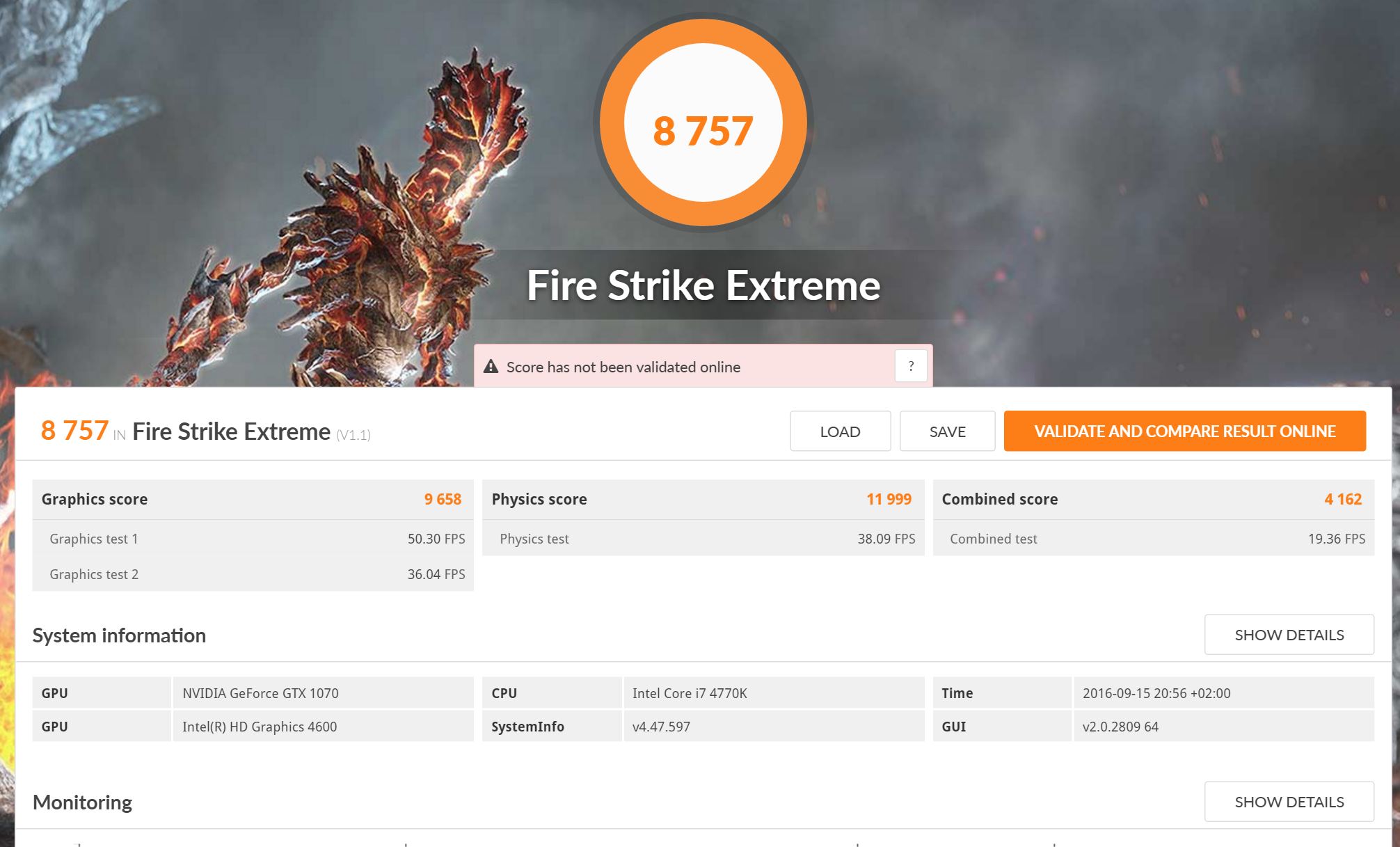1400x847 pixels.
Task: Click the Intel(R) HD Graphics 4600 entry
Action: tap(260, 727)
